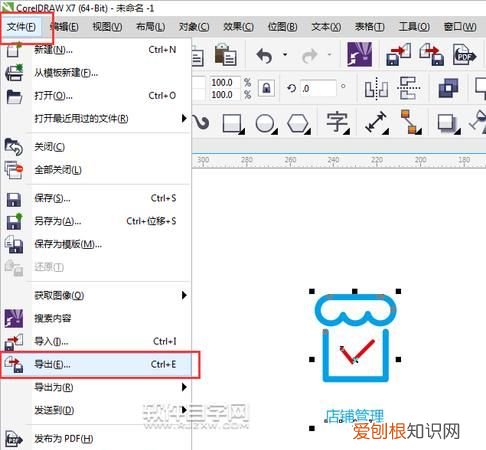Click the publish to PDF toolbar icon
The height and width of the screenshot is (450, 486).
[x=465, y=55]
